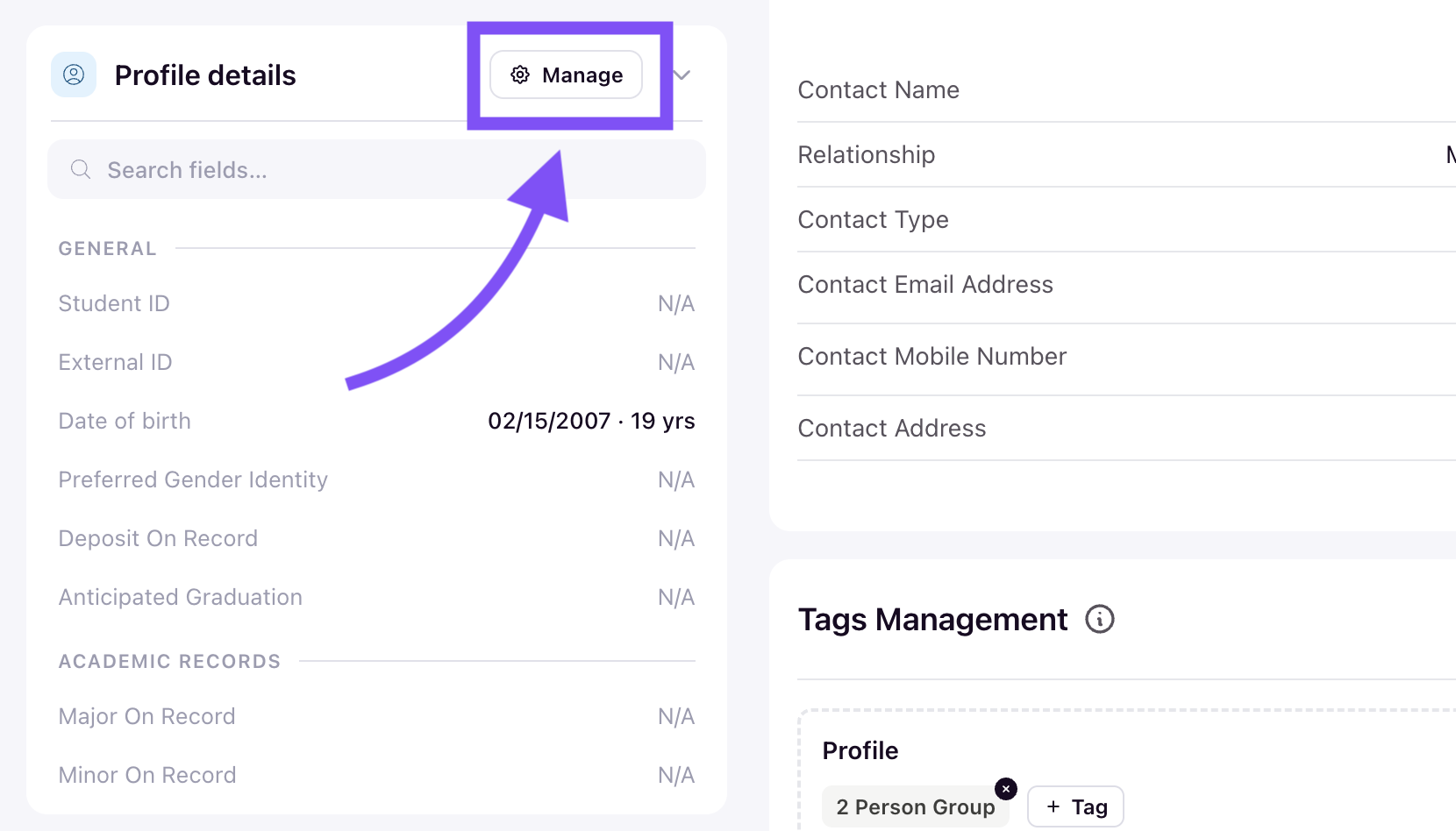Click Profile heading in tags box

(x=860, y=750)
